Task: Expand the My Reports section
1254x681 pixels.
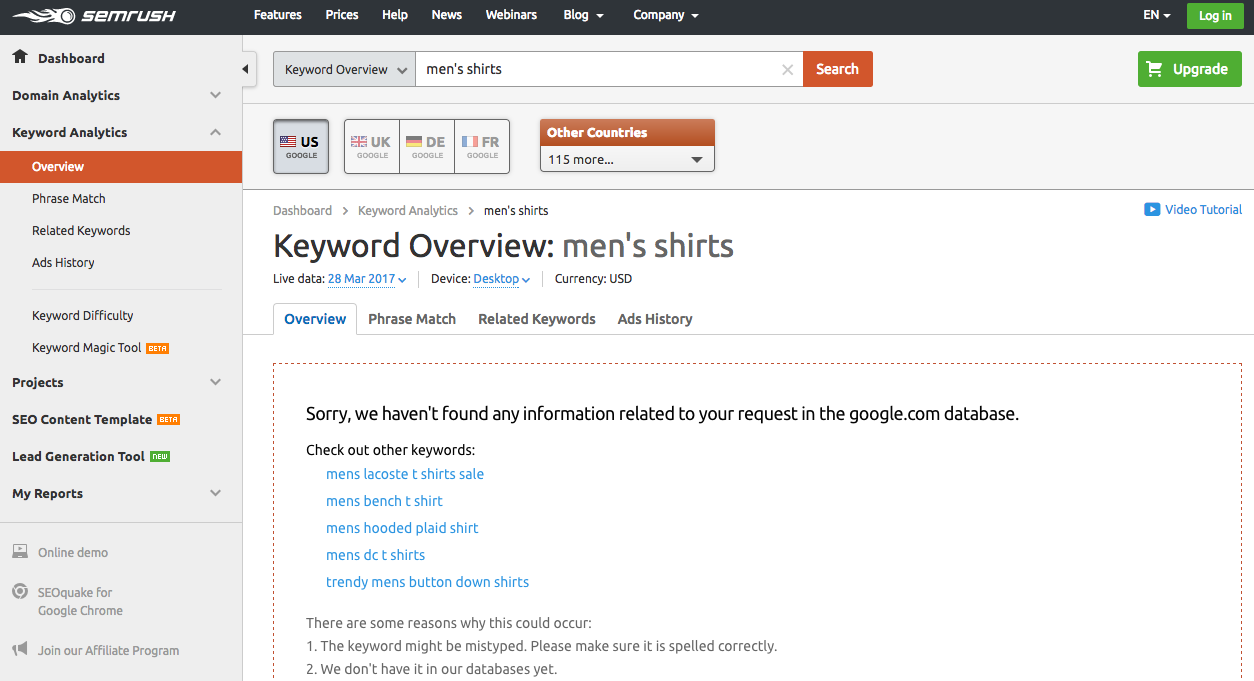Action: tap(121, 494)
